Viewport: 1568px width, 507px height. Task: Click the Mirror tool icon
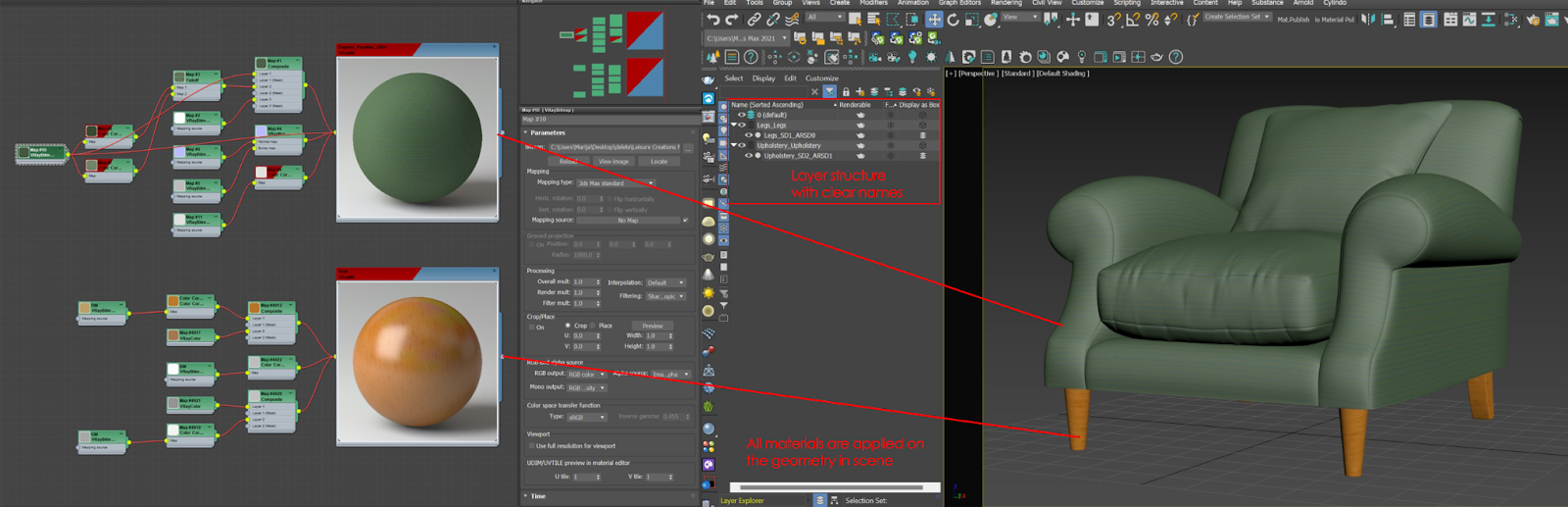[1368, 20]
